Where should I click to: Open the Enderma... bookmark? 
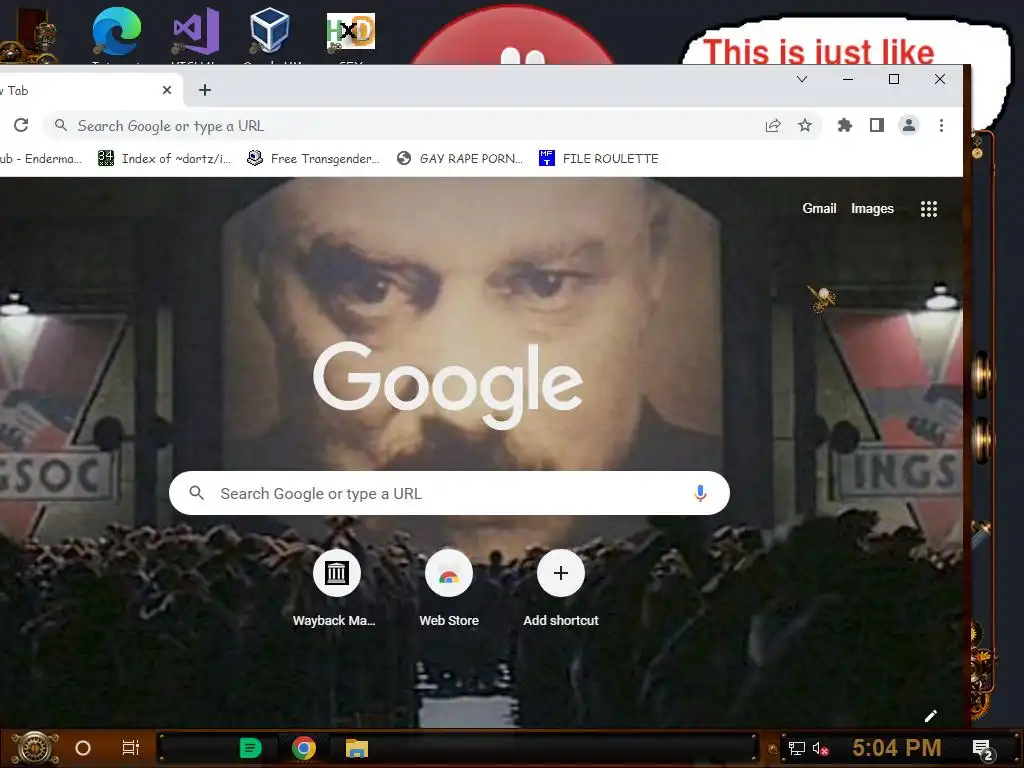[x=40, y=159]
